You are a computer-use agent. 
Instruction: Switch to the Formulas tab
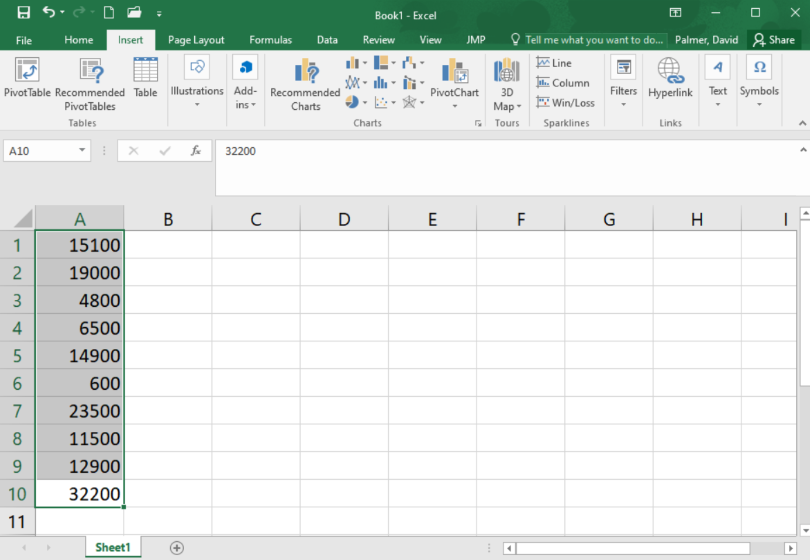(270, 40)
